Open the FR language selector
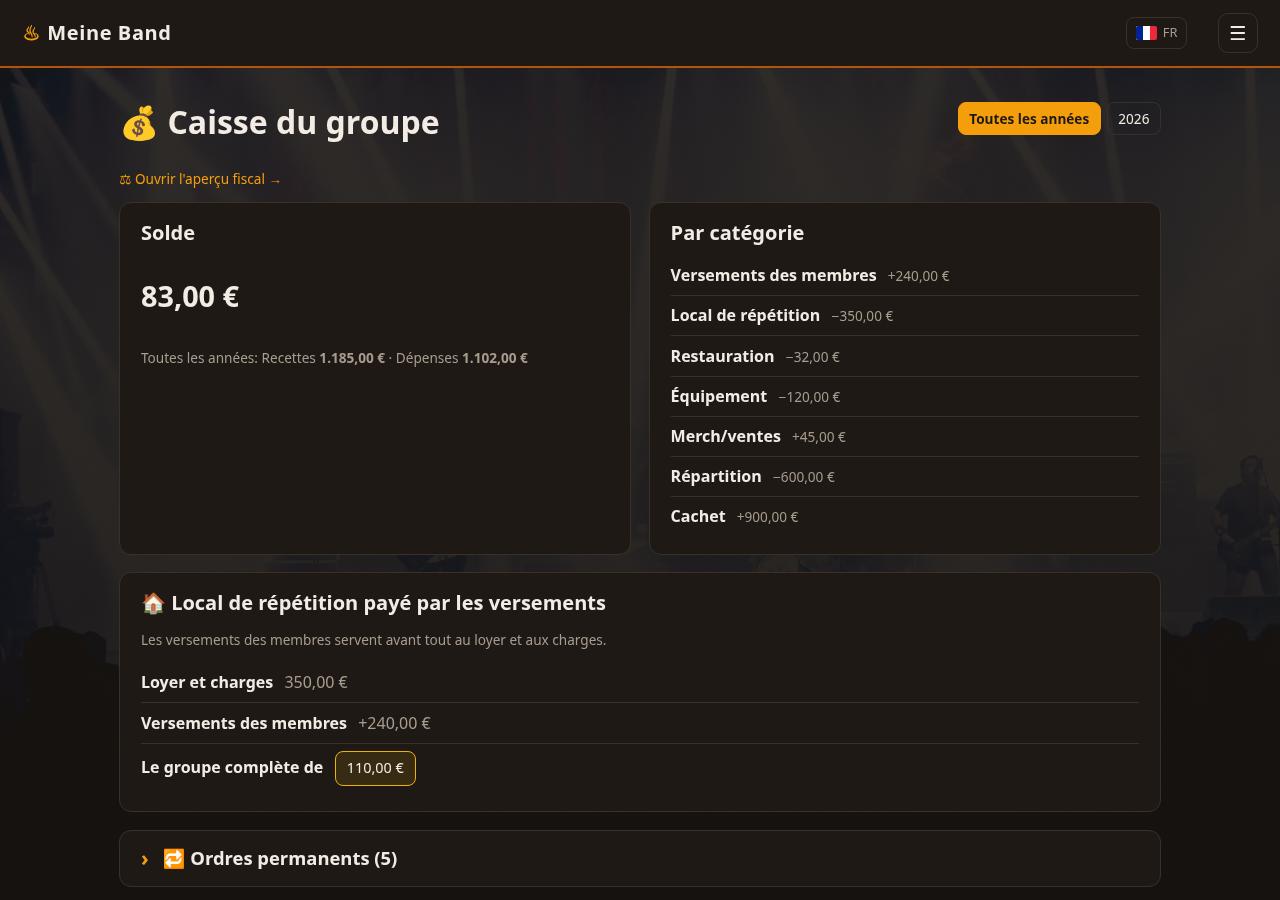 (x=1156, y=33)
